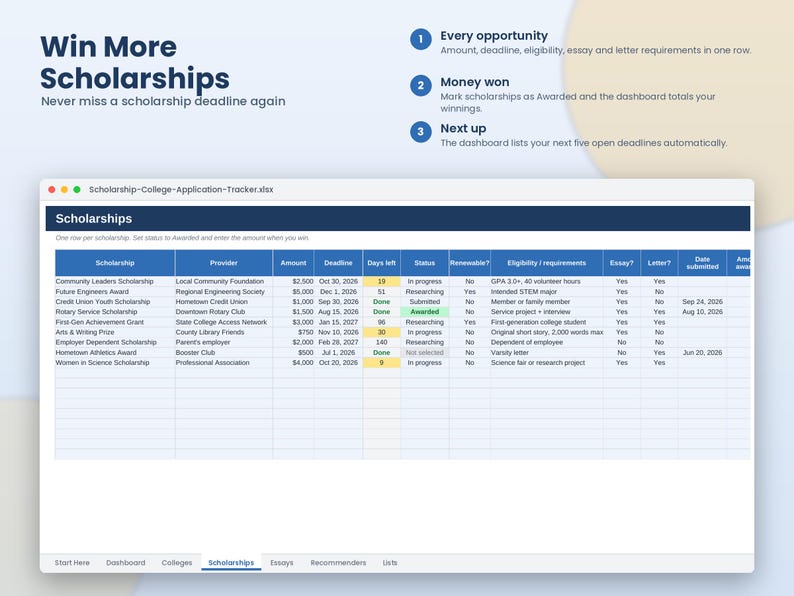Click the Feb 28, 2027 deadline cell
Viewport: 794px width, 596px height.
[338, 342]
